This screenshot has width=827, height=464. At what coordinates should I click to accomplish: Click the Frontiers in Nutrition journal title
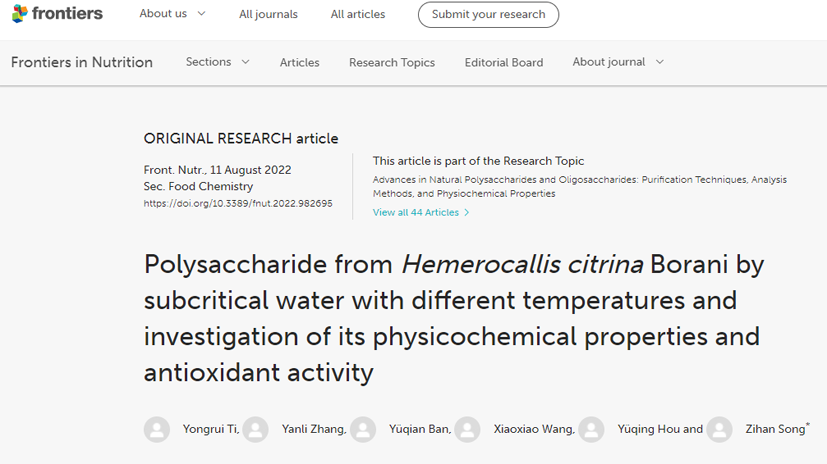[82, 62]
